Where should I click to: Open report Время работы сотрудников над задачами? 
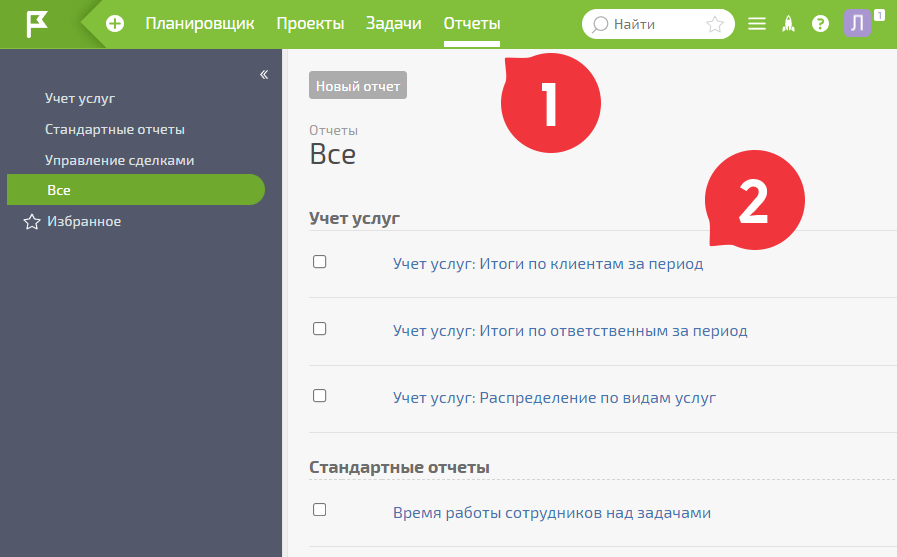point(552,512)
